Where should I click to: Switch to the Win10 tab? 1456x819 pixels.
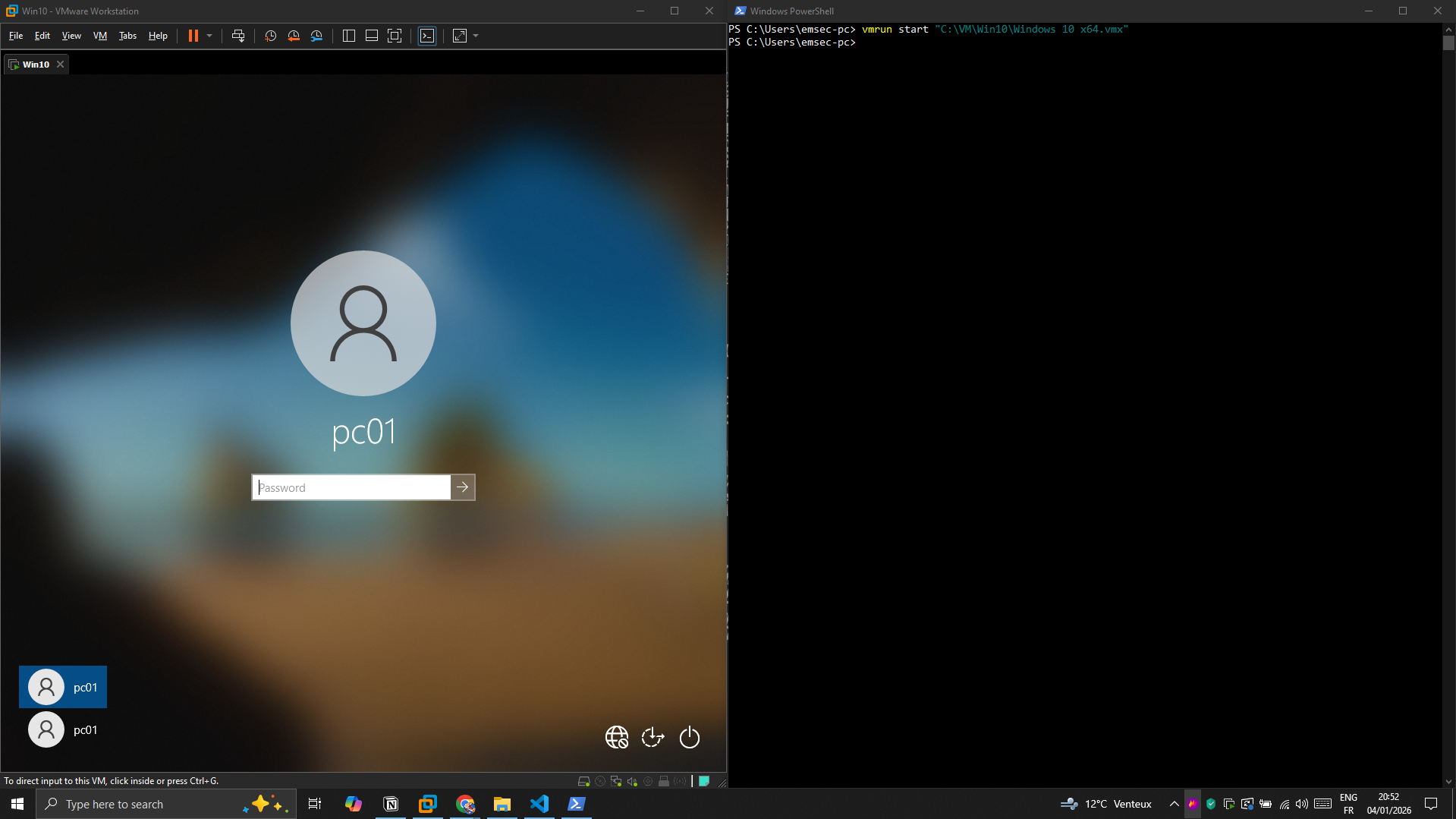tap(35, 65)
